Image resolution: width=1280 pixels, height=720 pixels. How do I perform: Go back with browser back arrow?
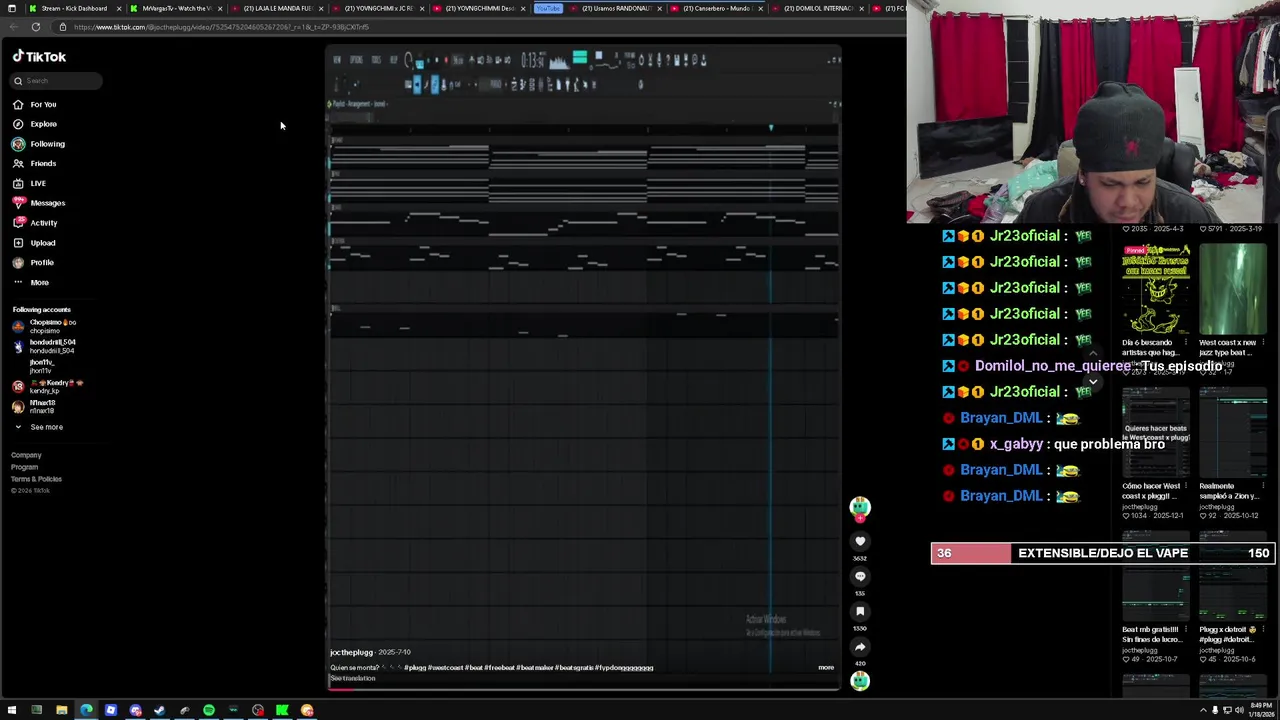tap(13, 27)
